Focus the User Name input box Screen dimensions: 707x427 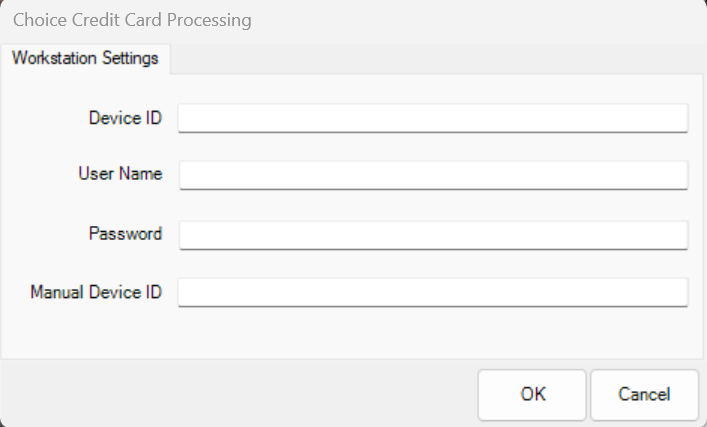tap(432, 175)
